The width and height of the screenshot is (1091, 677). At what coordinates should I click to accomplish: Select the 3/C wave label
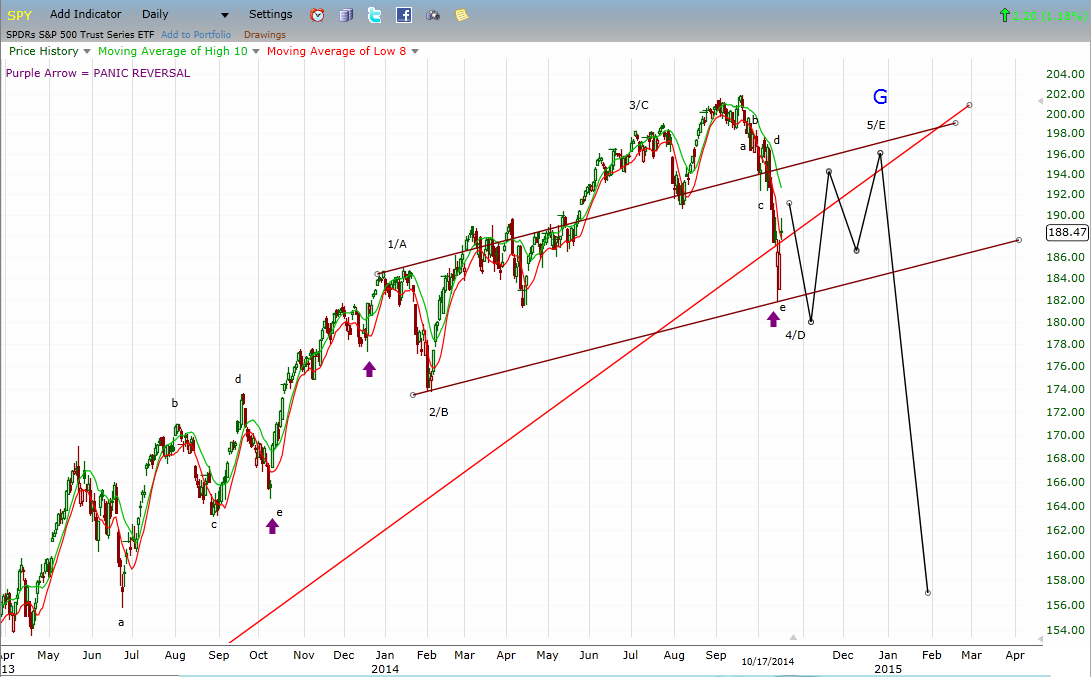tap(639, 105)
